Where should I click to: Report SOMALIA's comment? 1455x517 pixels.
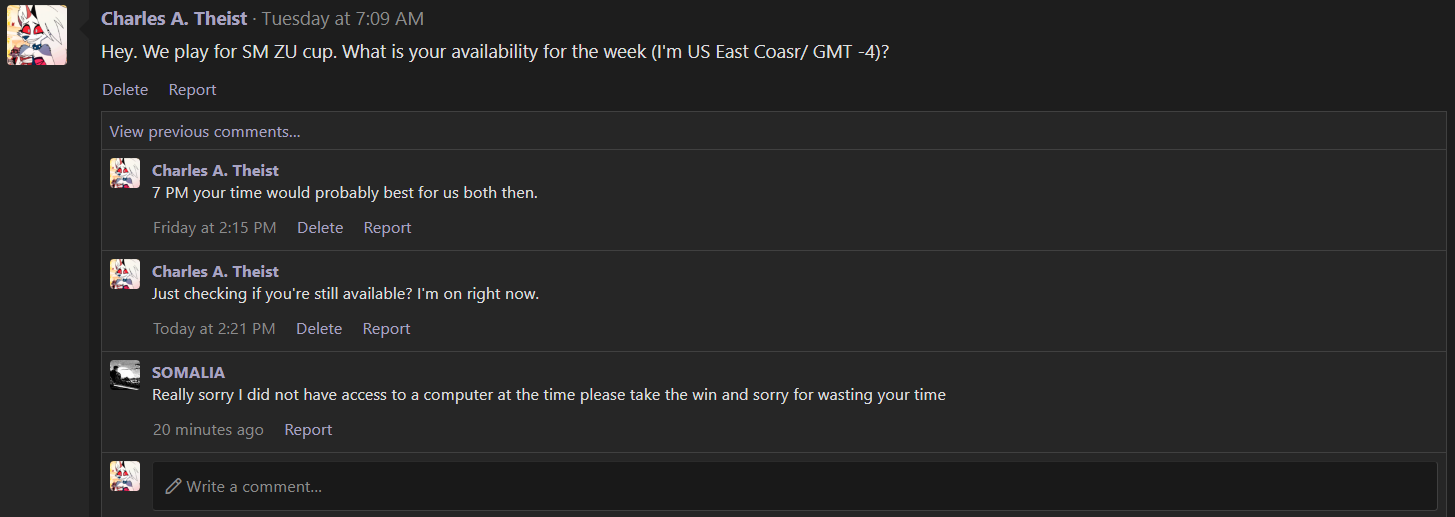pyautogui.click(x=308, y=429)
